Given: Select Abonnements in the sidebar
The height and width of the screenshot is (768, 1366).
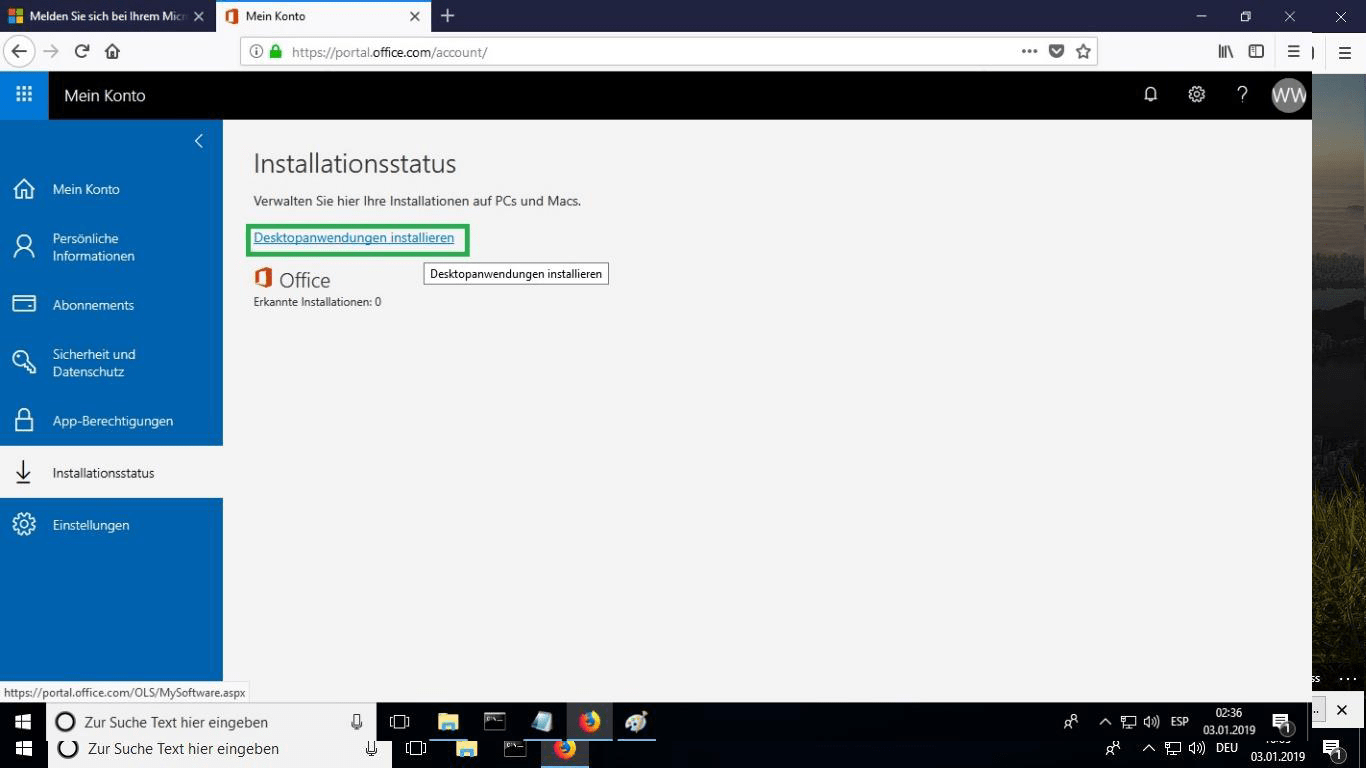Looking at the screenshot, I should [x=93, y=305].
